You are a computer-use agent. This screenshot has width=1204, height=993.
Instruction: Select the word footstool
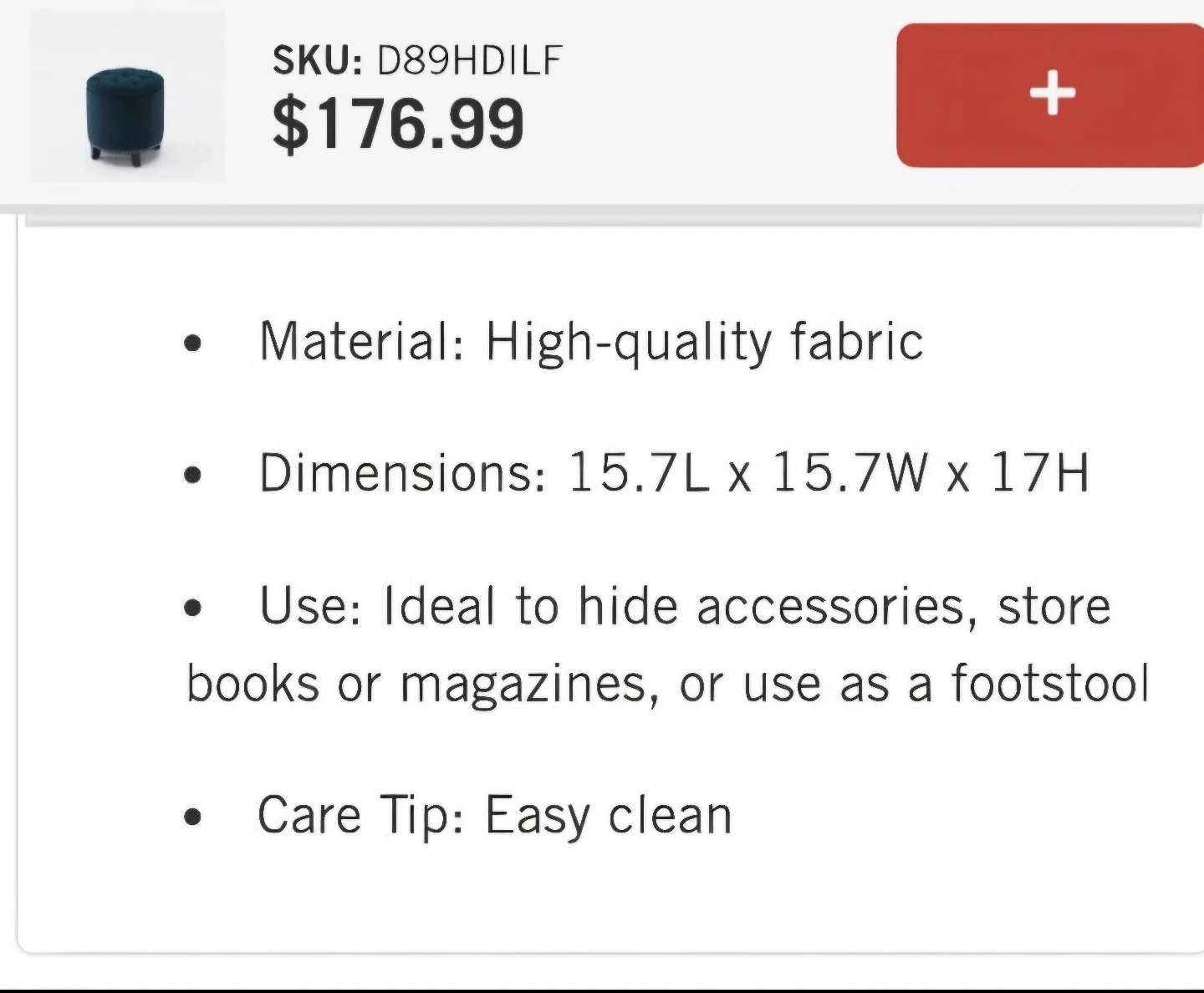[x=1051, y=682]
